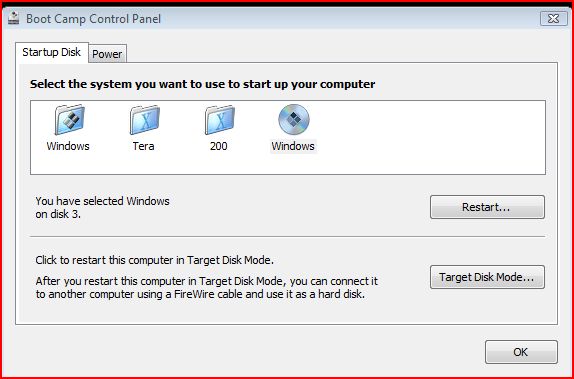The width and height of the screenshot is (574, 379).
Task: Select the Windows disc-shaped startup icon
Action: coord(294,120)
